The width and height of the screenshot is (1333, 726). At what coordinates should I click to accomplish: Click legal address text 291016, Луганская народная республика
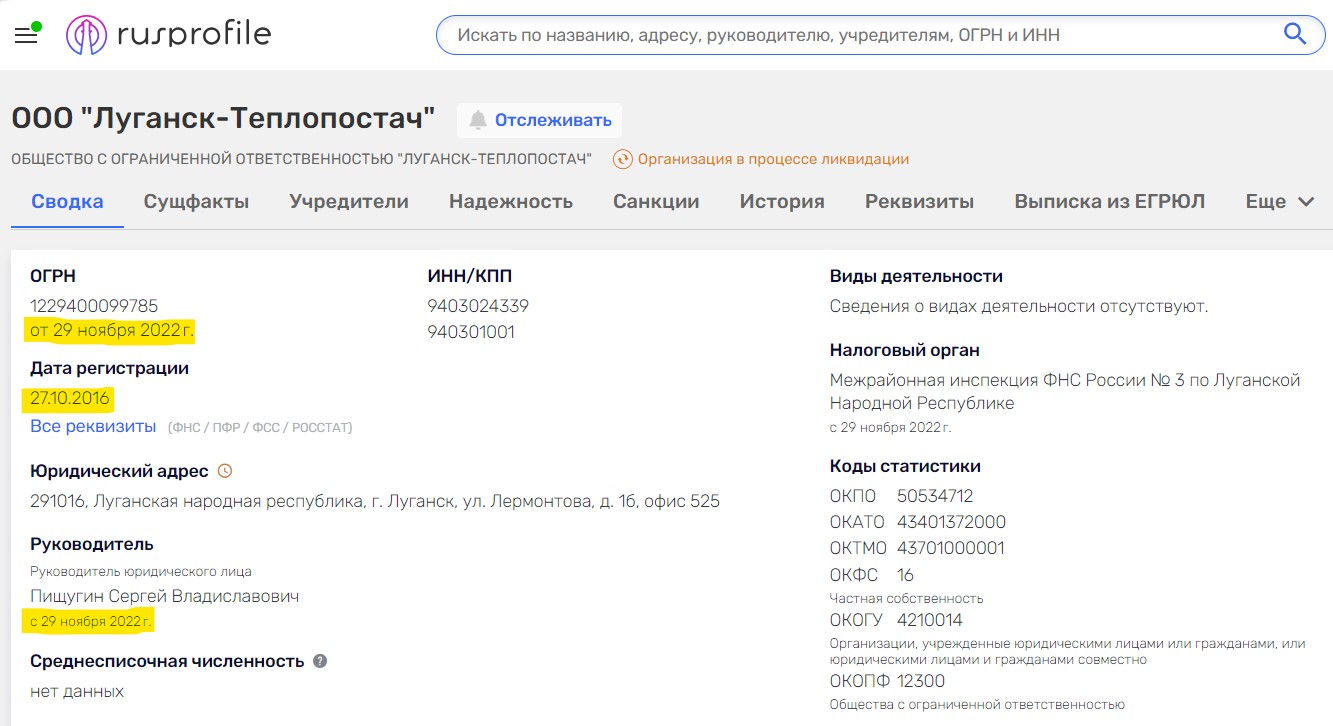pyautogui.click(x=375, y=501)
